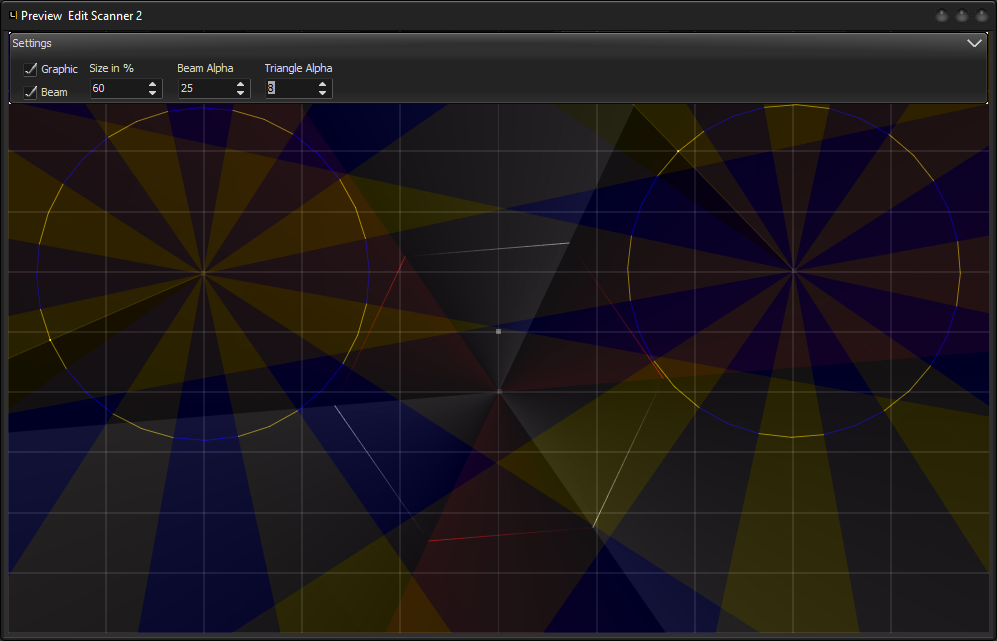Click the leftmost round title bar button
This screenshot has width=997, height=641.
click(942, 17)
